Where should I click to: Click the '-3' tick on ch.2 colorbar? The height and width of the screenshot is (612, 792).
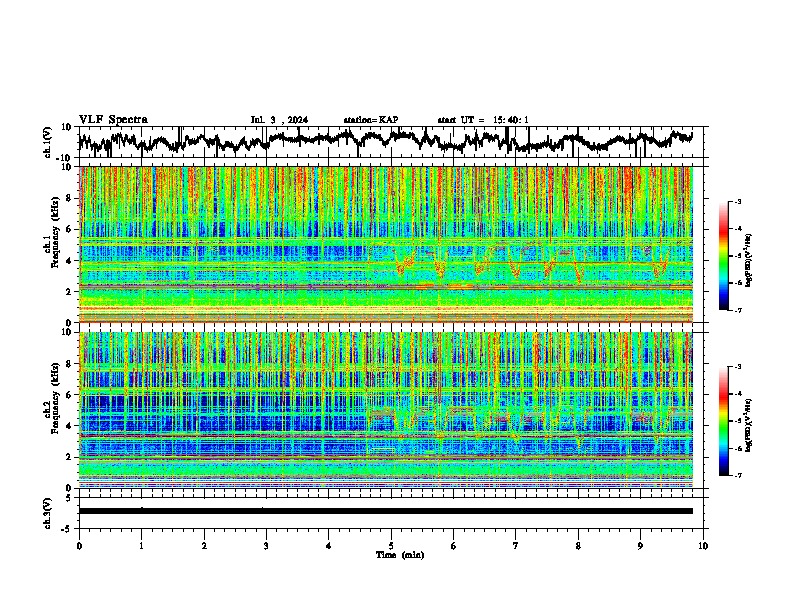737,367
